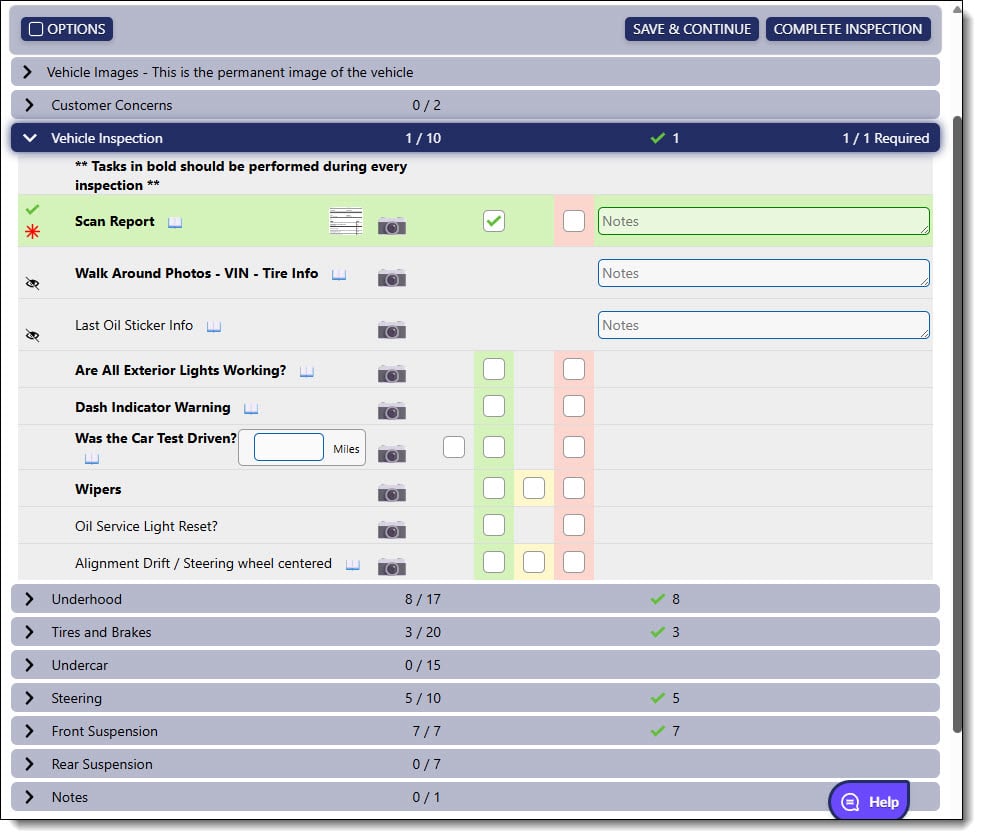Toggle the hidden-eye icon on the Walk Around Photos row
Viewport: 983px width, 840px height.
32,283
